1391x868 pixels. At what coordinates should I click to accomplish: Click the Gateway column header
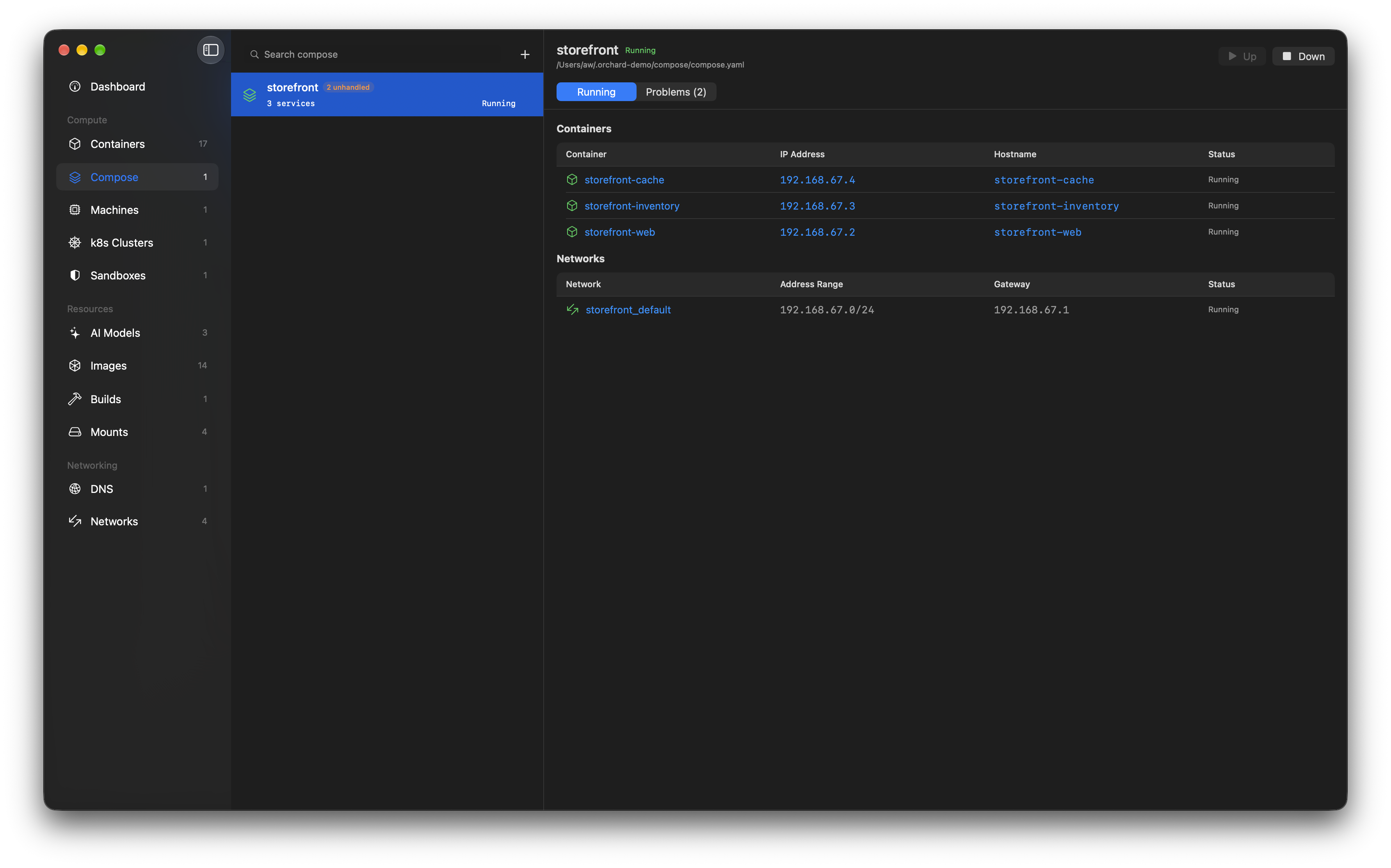tap(1012, 284)
